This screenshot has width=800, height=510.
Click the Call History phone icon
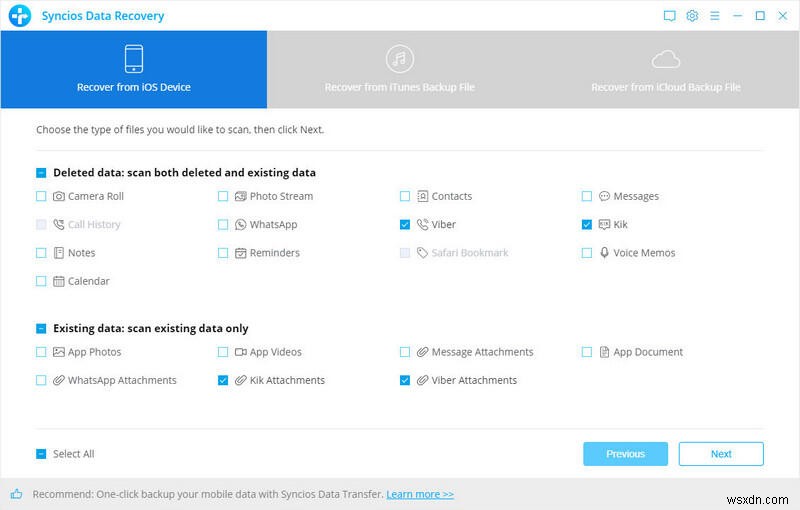[x=59, y=224]
